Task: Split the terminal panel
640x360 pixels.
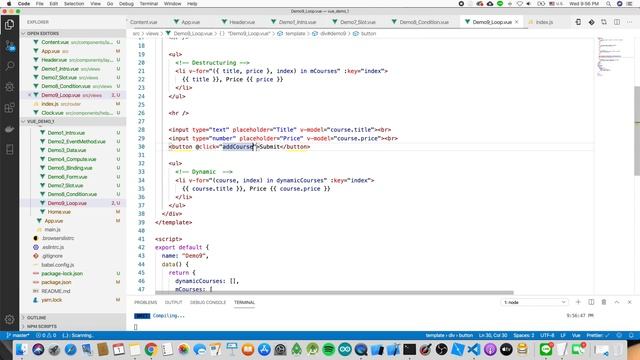Action: coord(591,302)
